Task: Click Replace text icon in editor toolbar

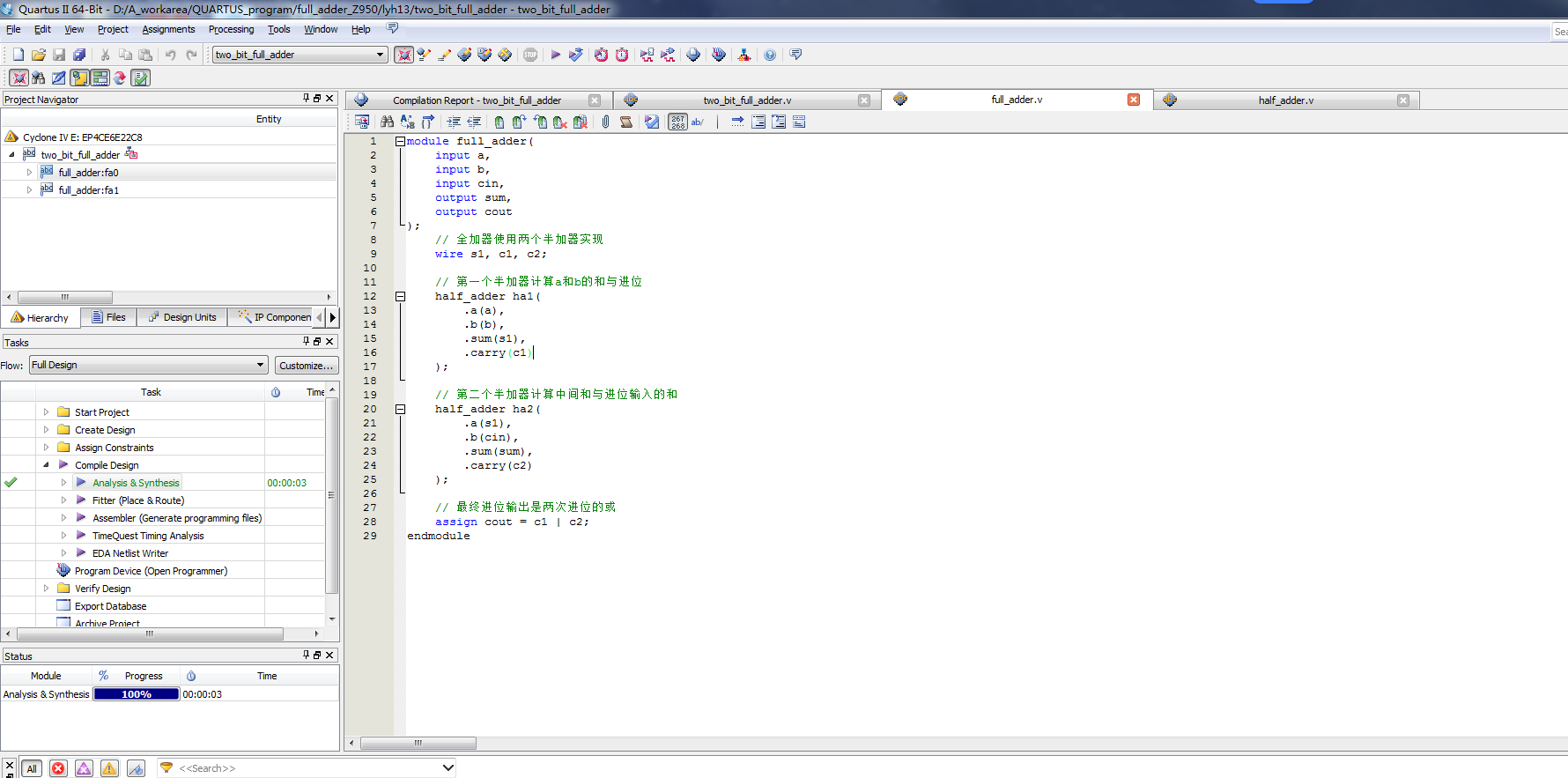Action: (407, 122)
